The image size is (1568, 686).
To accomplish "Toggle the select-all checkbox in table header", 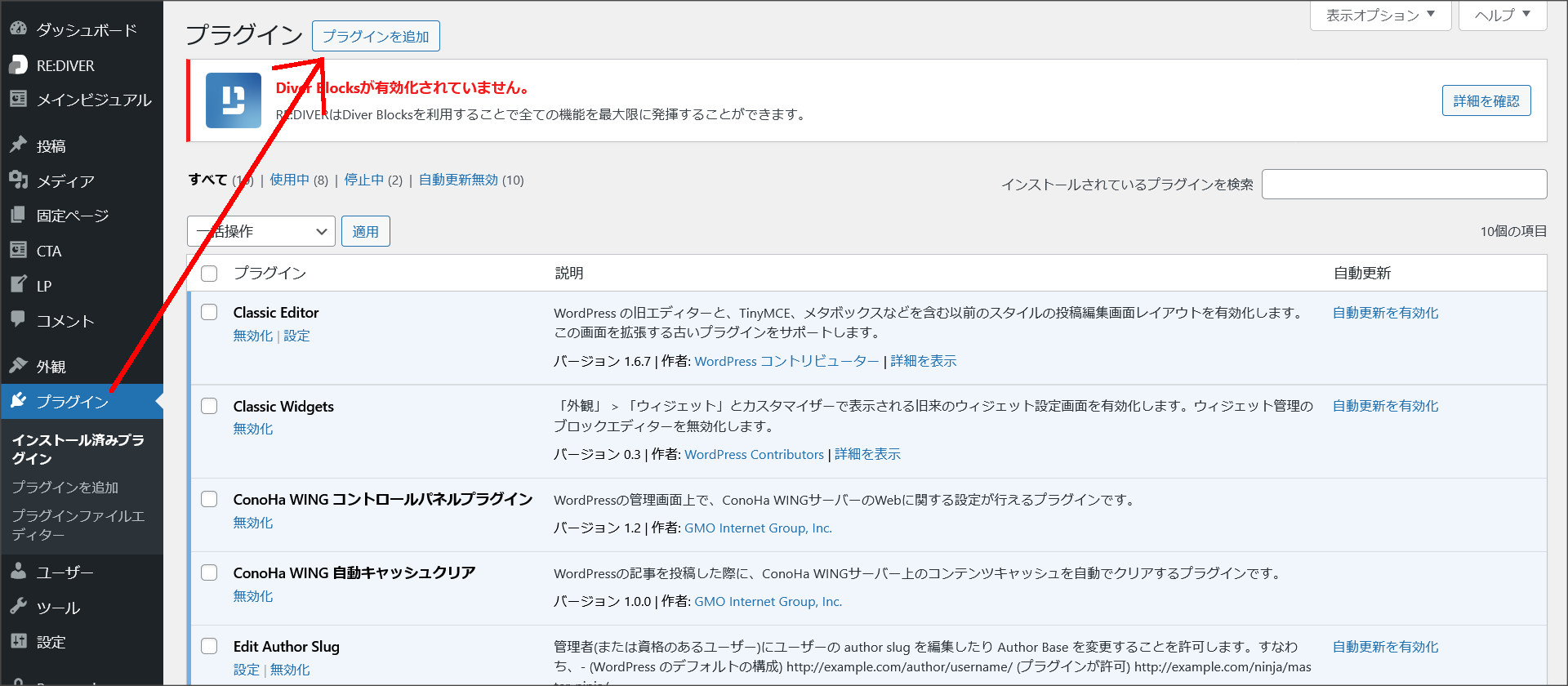I will [x=209, y=273].
